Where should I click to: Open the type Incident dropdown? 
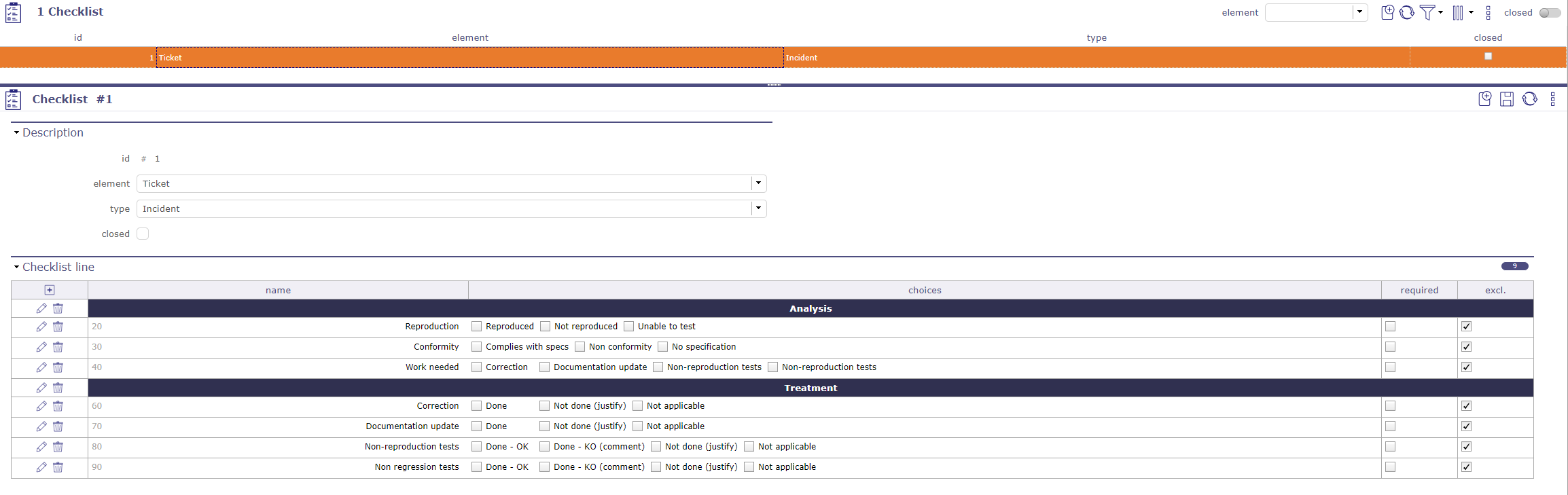pos(759,208)
